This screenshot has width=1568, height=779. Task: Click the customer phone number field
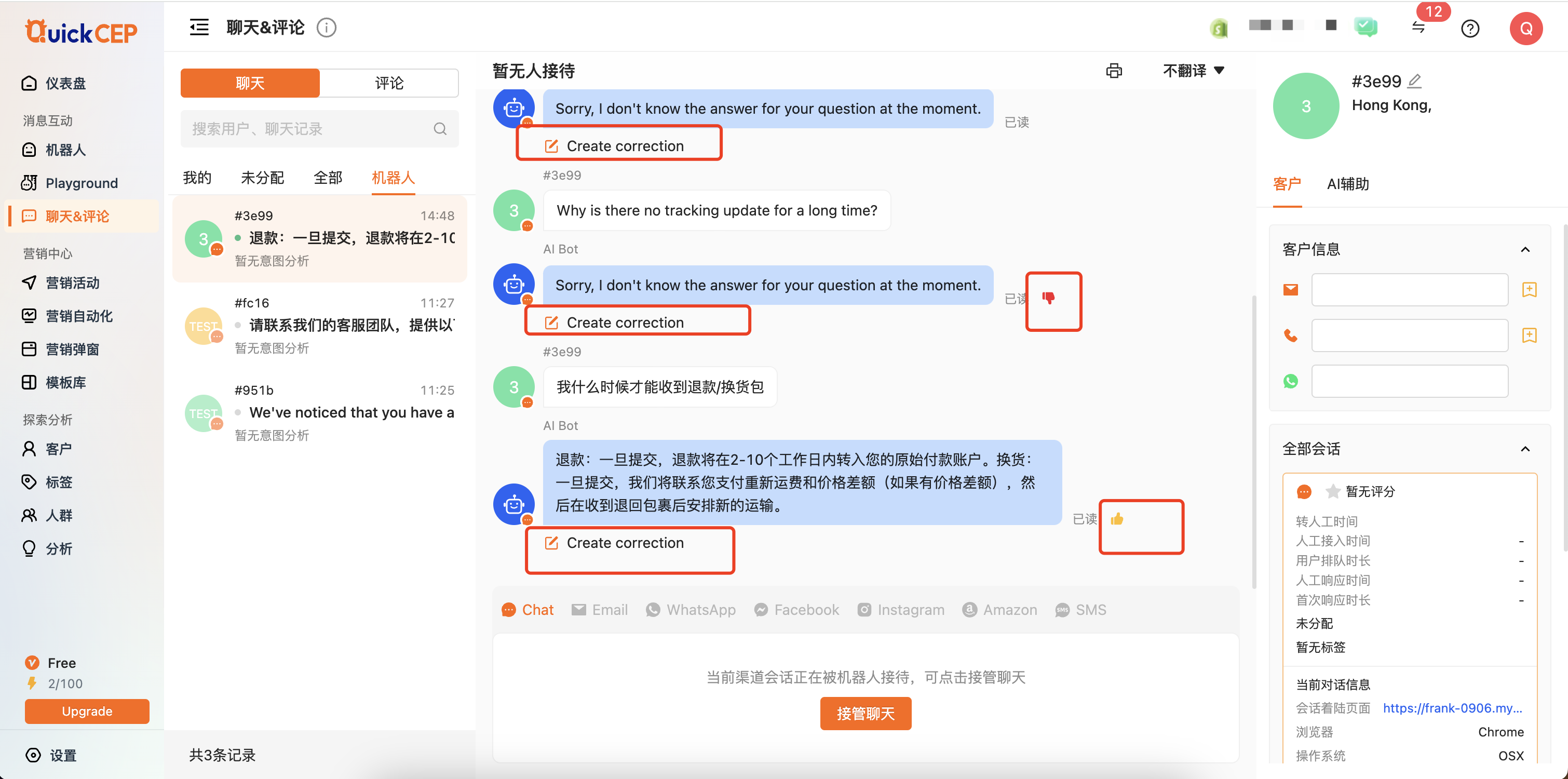(x=1409, y=335)
